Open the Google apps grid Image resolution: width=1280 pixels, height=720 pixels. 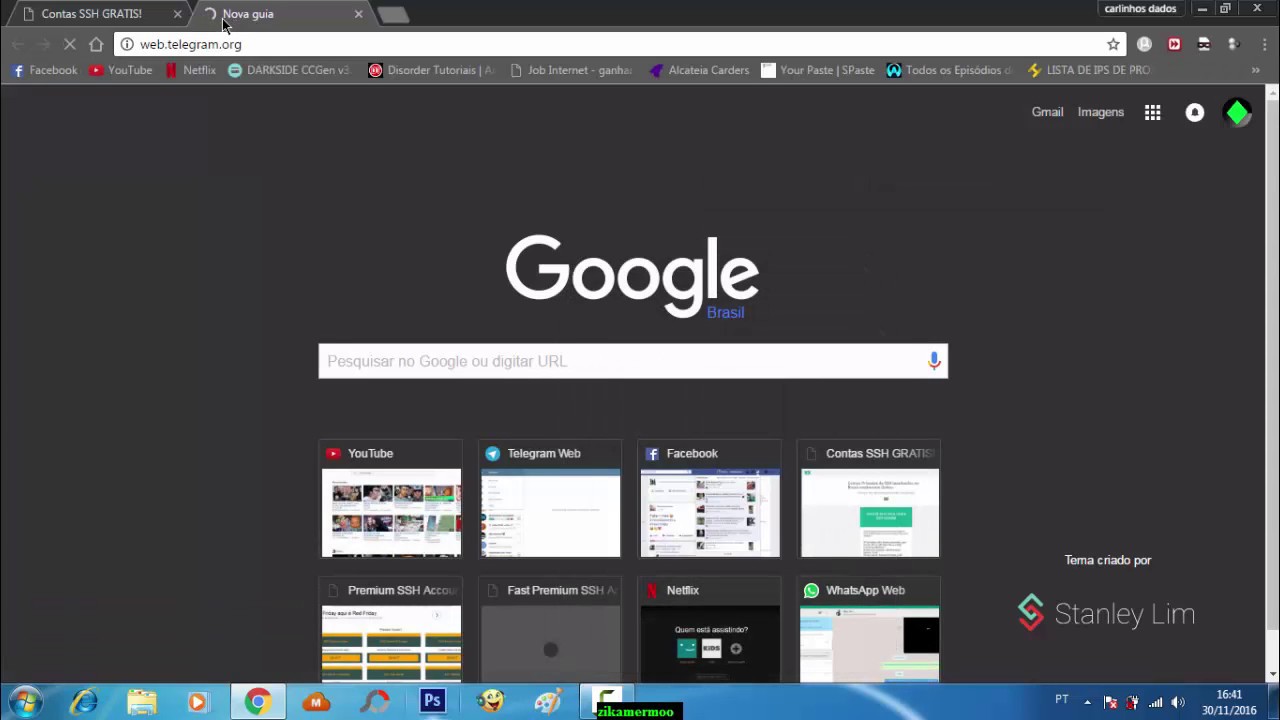(1153, 113)
